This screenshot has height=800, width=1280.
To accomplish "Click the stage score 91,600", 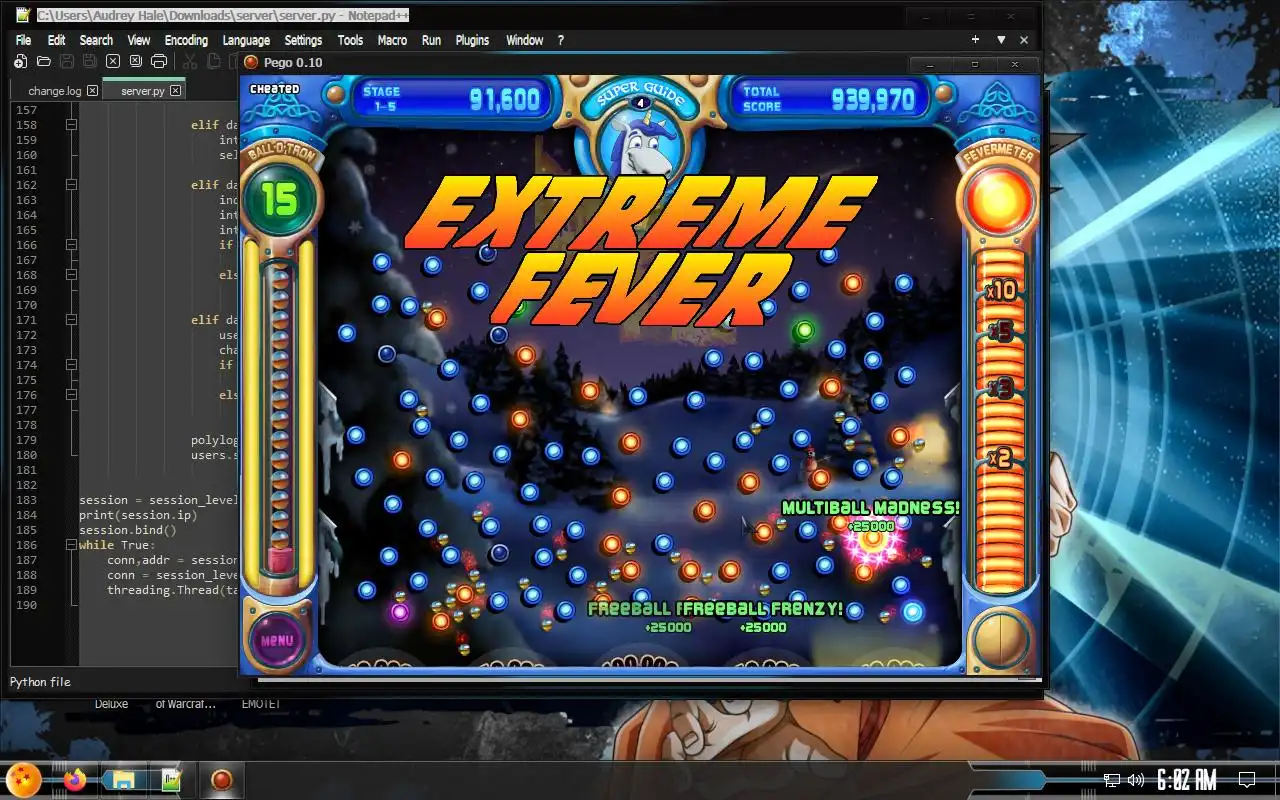I will (504, 99).
